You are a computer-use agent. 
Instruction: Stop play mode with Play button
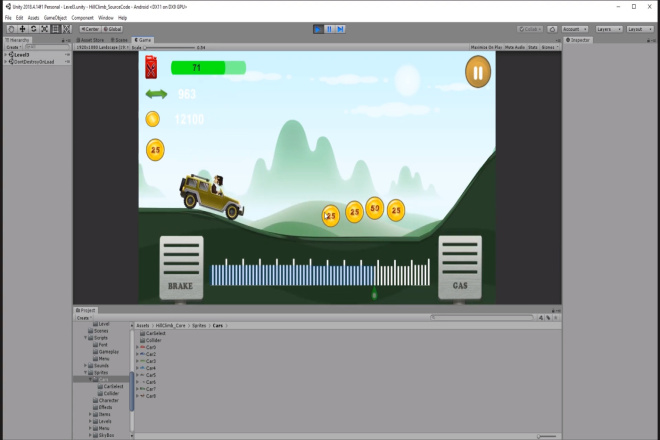click(x=318, y=29)
